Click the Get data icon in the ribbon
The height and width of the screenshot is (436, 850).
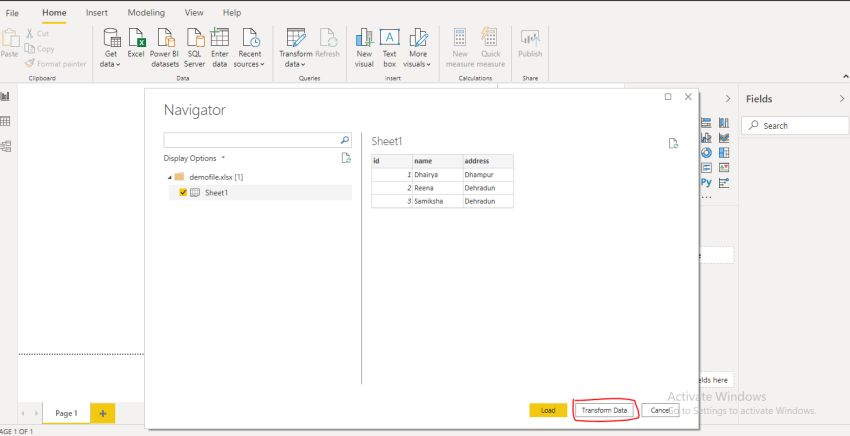(111, 38)
